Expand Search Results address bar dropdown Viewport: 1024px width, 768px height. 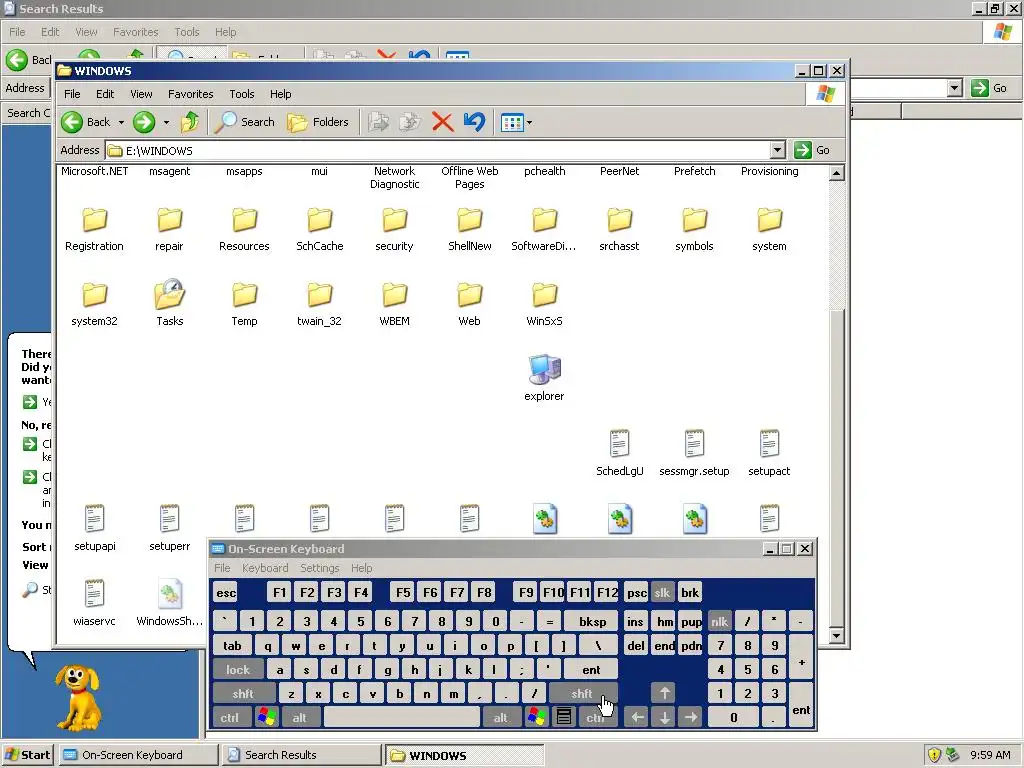click(955, 88)
